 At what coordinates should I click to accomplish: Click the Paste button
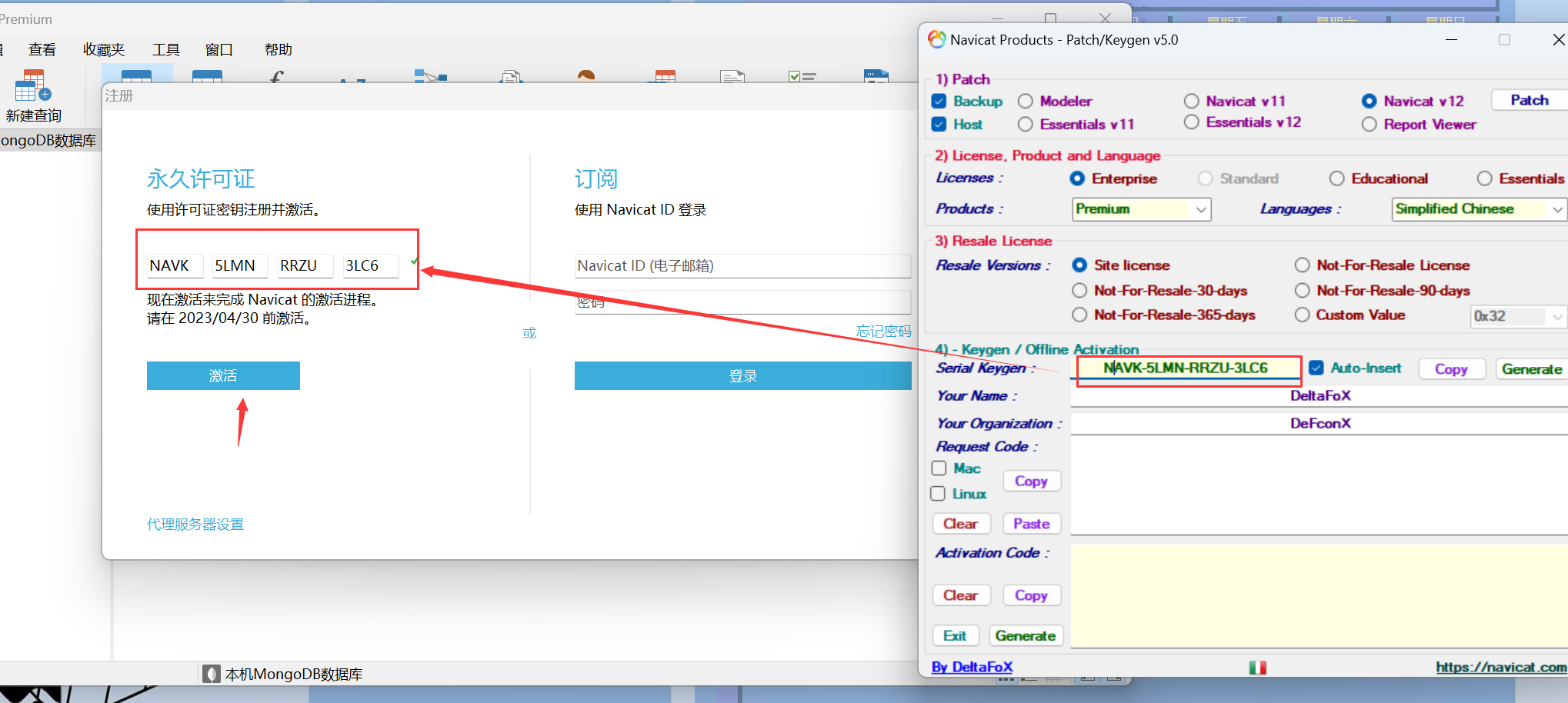1032,524
